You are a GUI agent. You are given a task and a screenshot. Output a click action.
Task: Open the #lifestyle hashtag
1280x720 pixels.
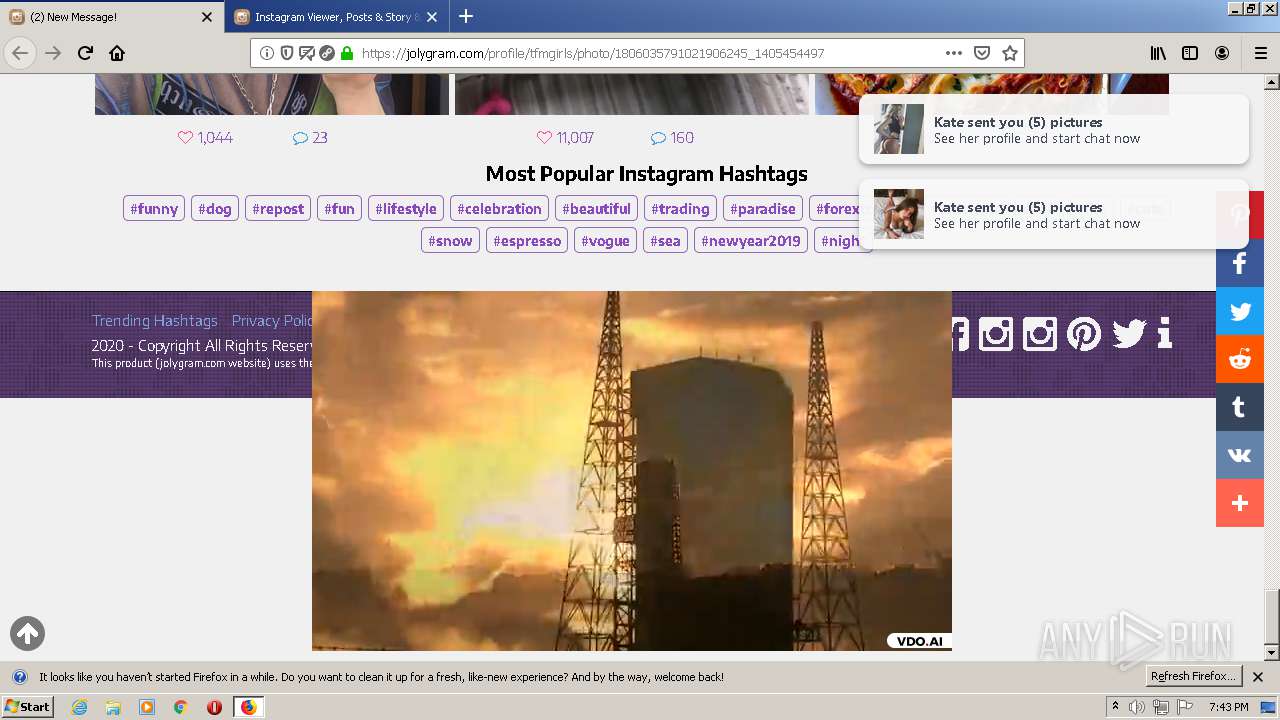click(406, 209)
